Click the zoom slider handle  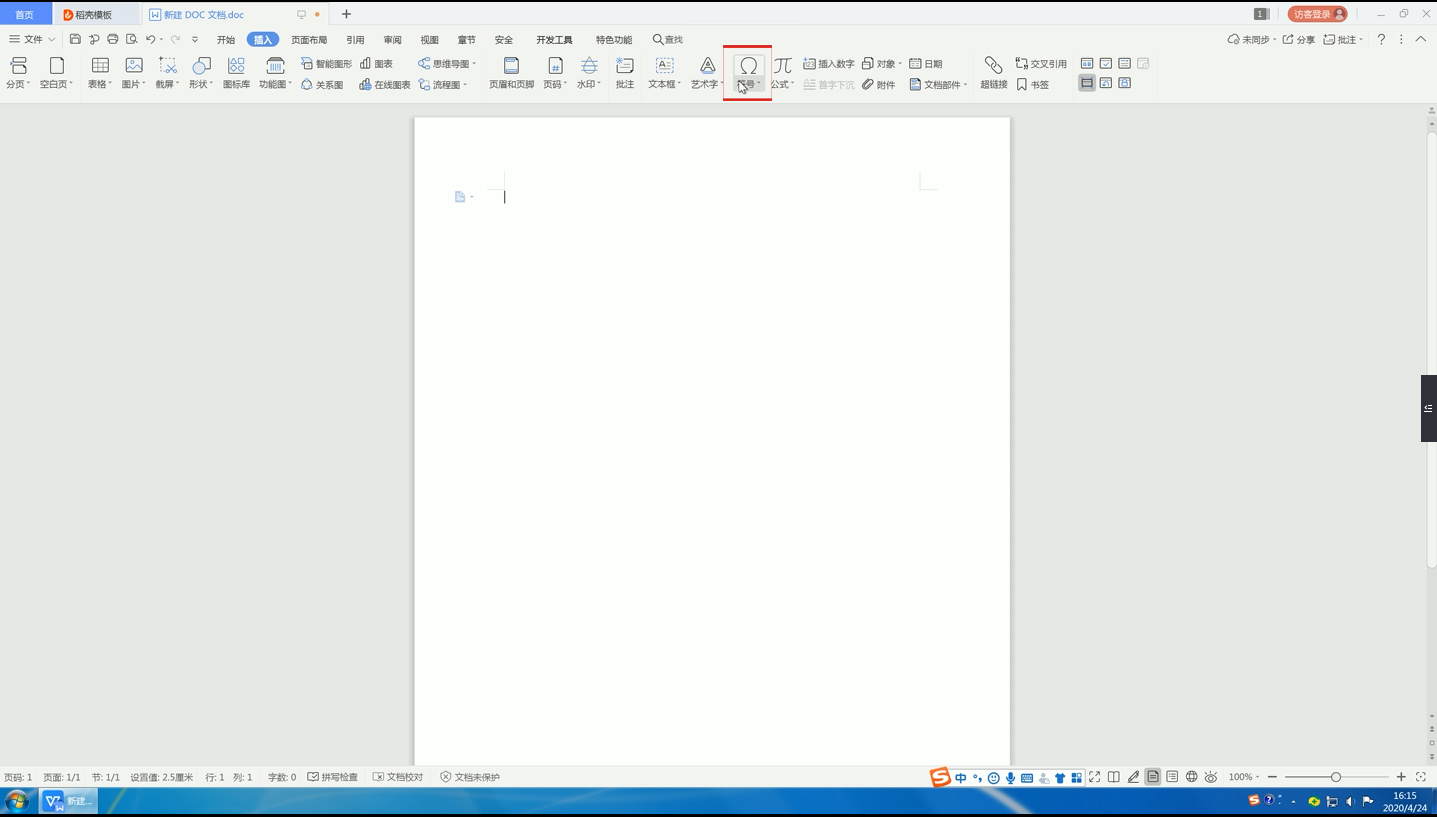[x=1335, y=777]
